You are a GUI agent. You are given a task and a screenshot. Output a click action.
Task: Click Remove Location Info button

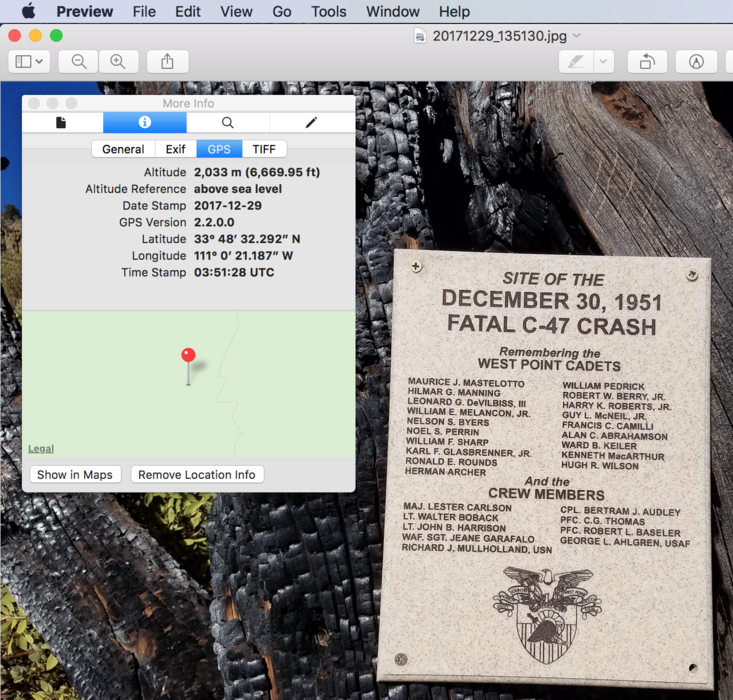point(197,475)
